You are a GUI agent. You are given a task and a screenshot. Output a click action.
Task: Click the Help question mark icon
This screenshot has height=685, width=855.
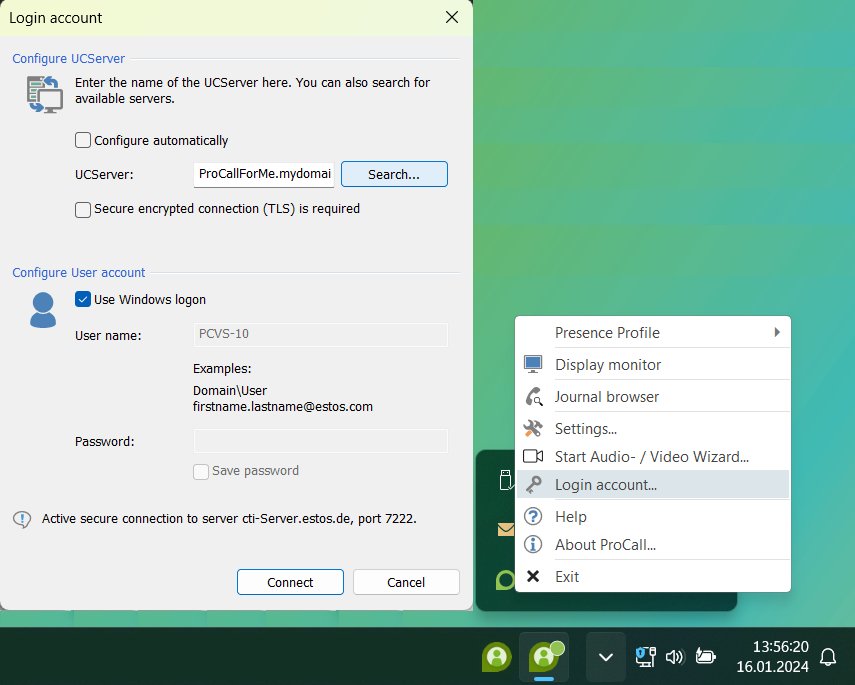[x=533, y=517]
